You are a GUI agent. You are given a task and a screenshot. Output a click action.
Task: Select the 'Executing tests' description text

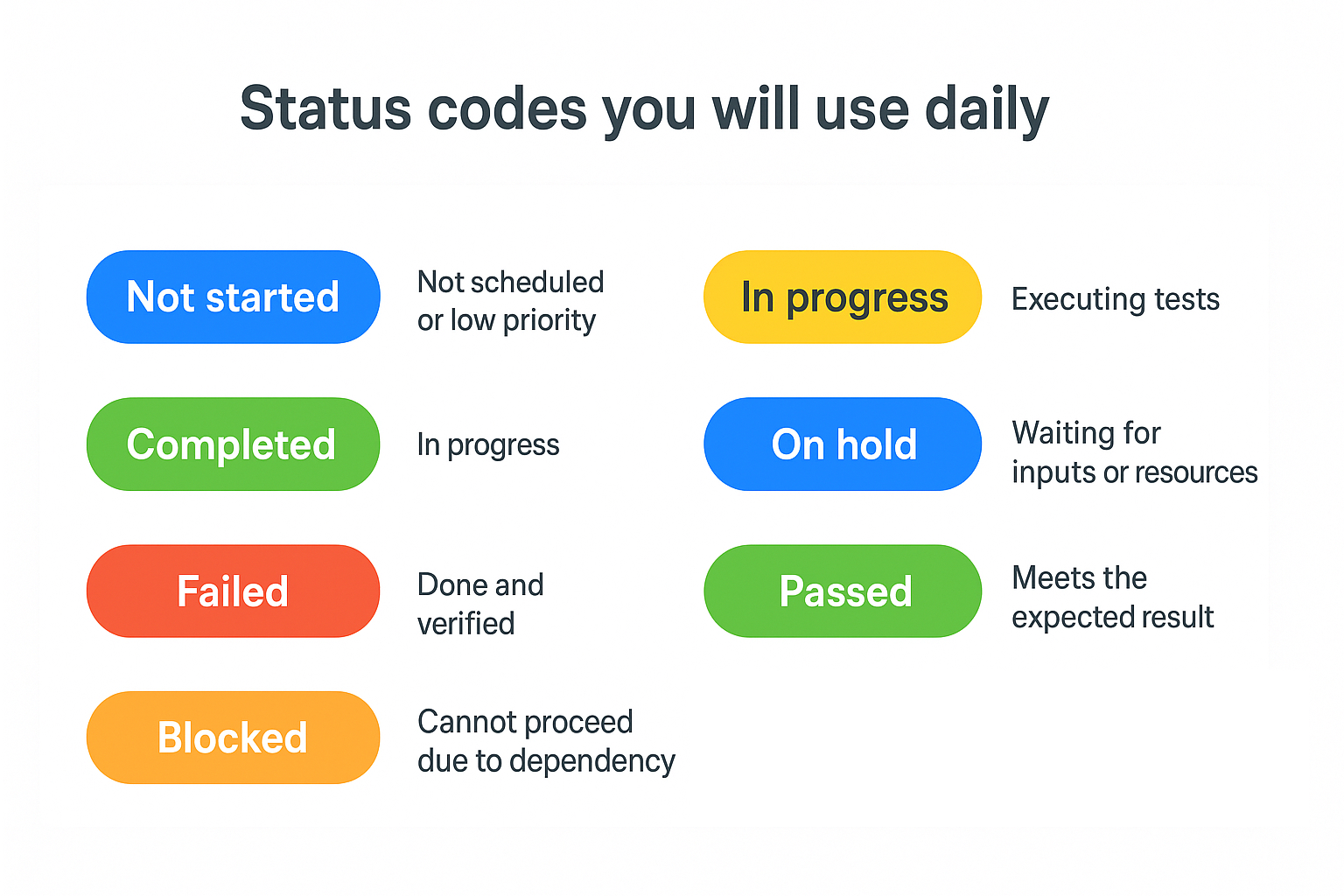pos(1115,299)
